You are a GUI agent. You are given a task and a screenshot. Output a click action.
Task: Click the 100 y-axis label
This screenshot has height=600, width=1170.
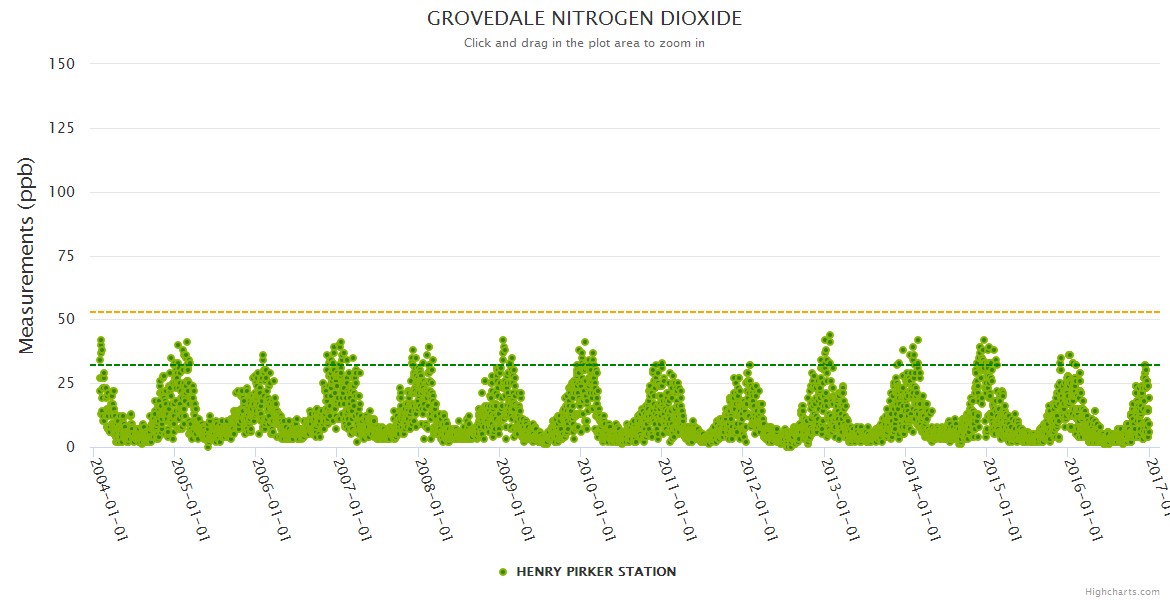point(62,192)
